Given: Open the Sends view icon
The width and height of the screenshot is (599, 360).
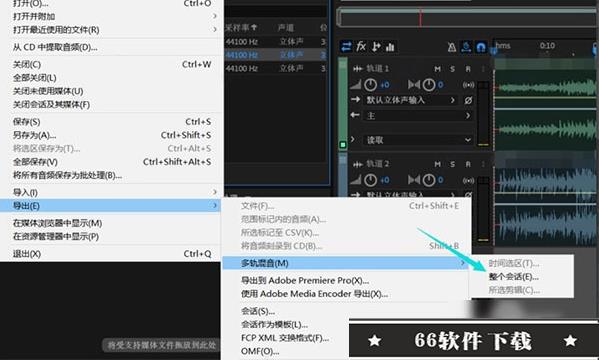Looking at the screenshot, I should point(376,47).
